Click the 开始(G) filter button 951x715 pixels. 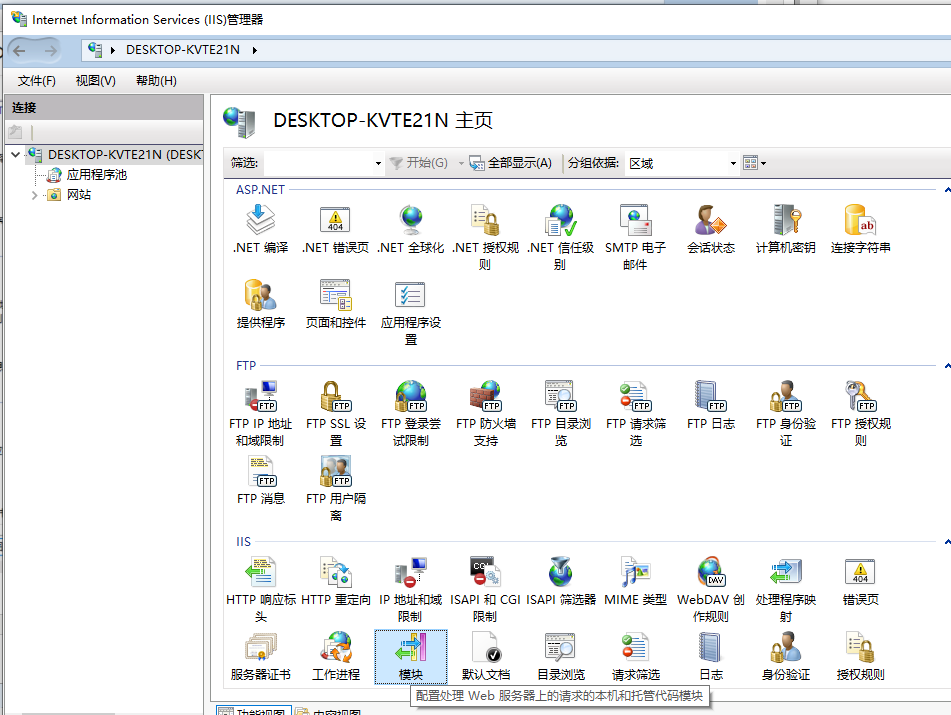click(x=418, y=163)
